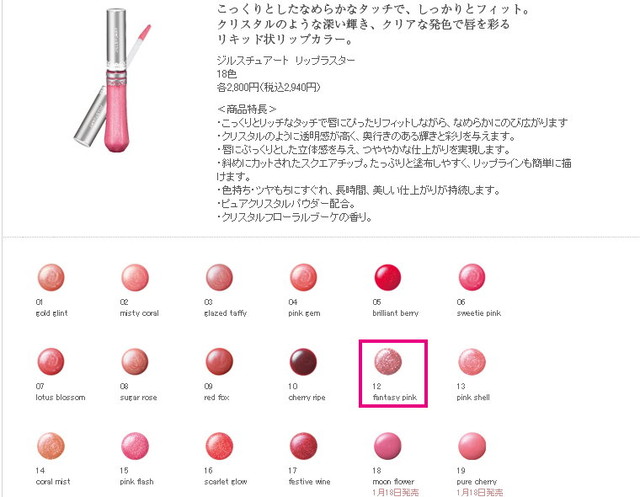Click the lip gloss product image
The image size is (640, 497).
(112, 80)
